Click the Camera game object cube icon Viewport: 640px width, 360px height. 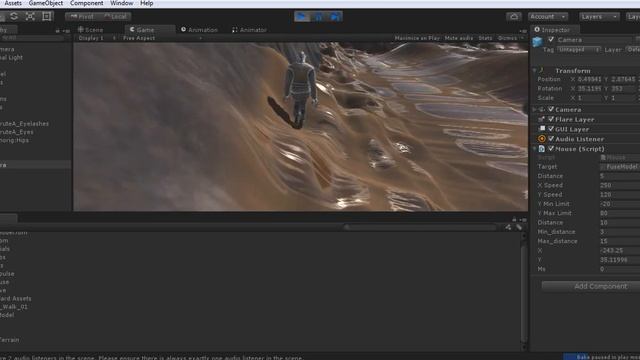click(x=537, y=41)
